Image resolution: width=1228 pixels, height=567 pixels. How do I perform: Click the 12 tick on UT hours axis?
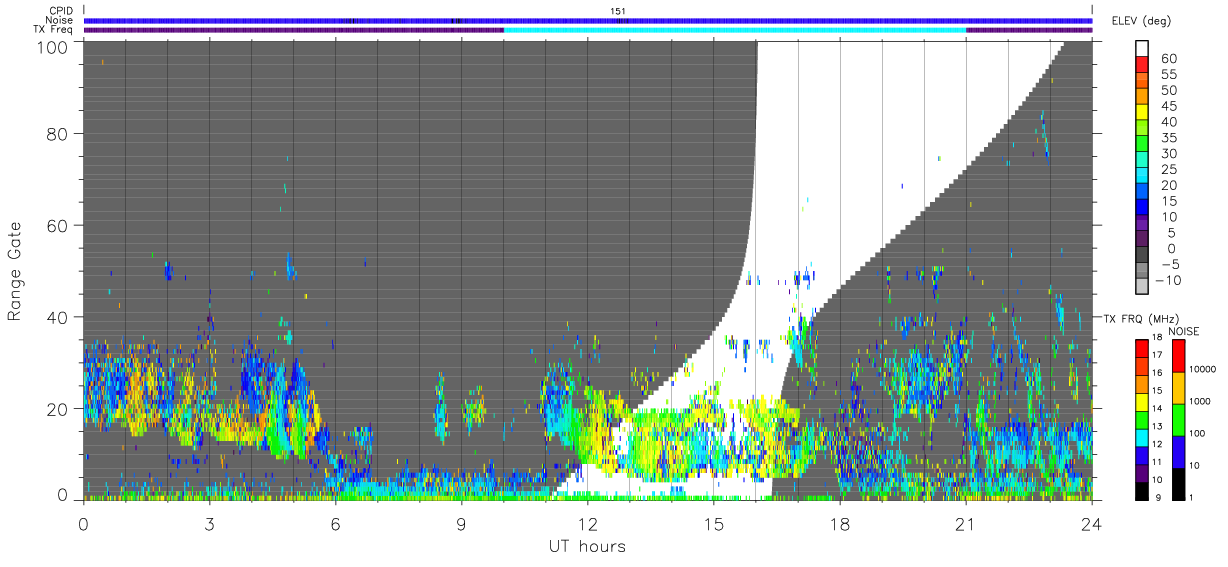tap(588, 522)
